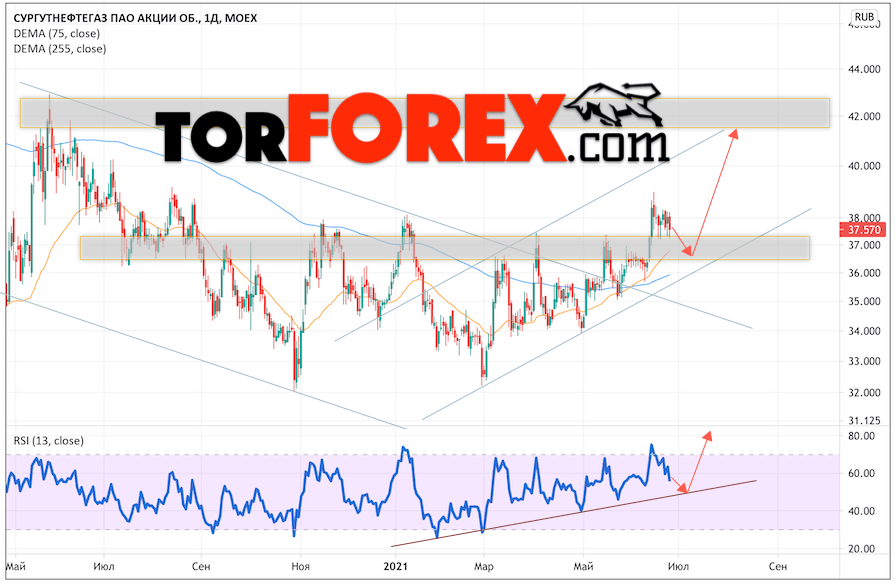
Task: Click the 33.000 price axis label
Action: pos(864,361)
